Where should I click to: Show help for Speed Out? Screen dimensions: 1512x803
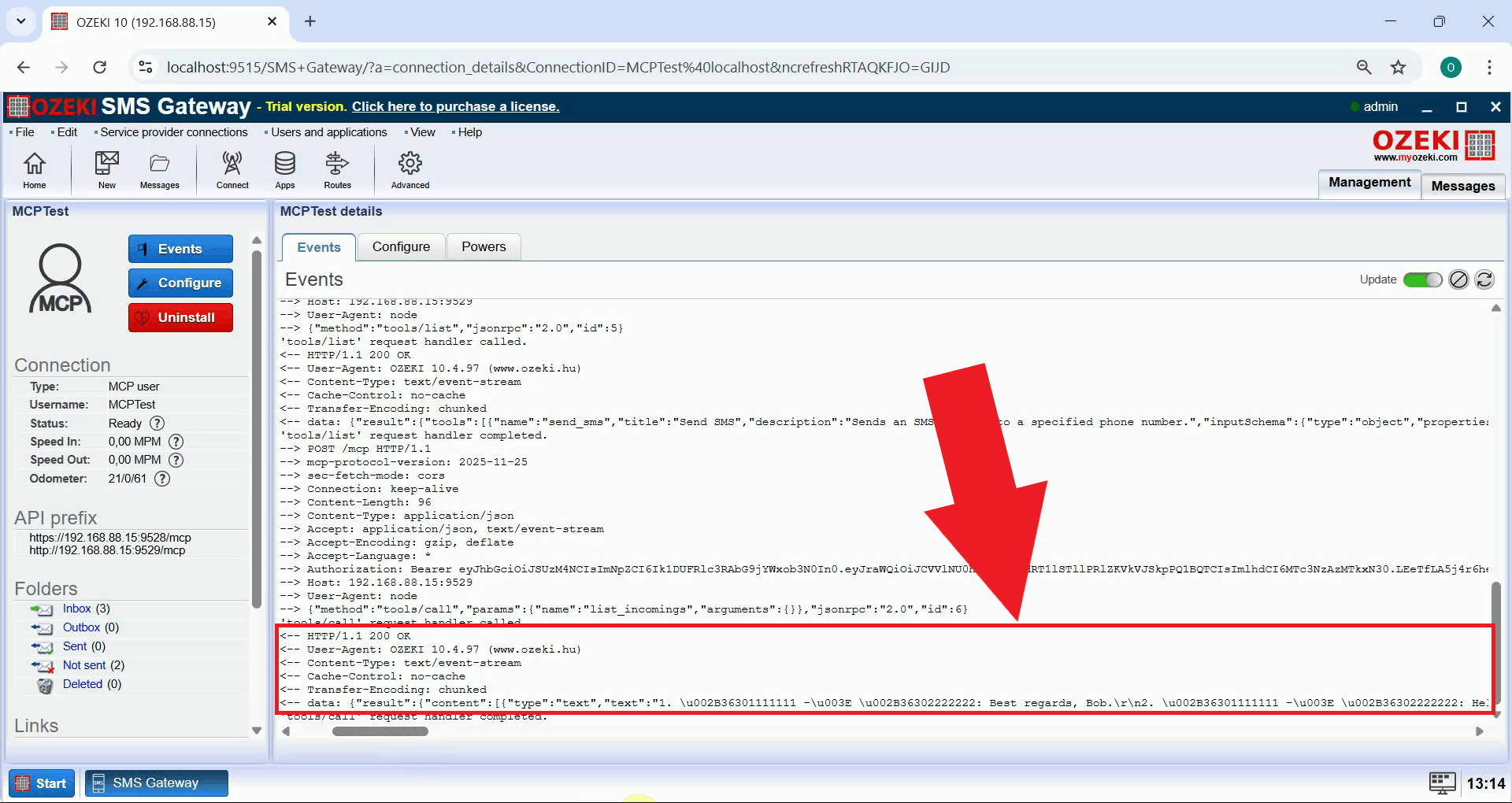pyautogui.click(x=176, y=460)
